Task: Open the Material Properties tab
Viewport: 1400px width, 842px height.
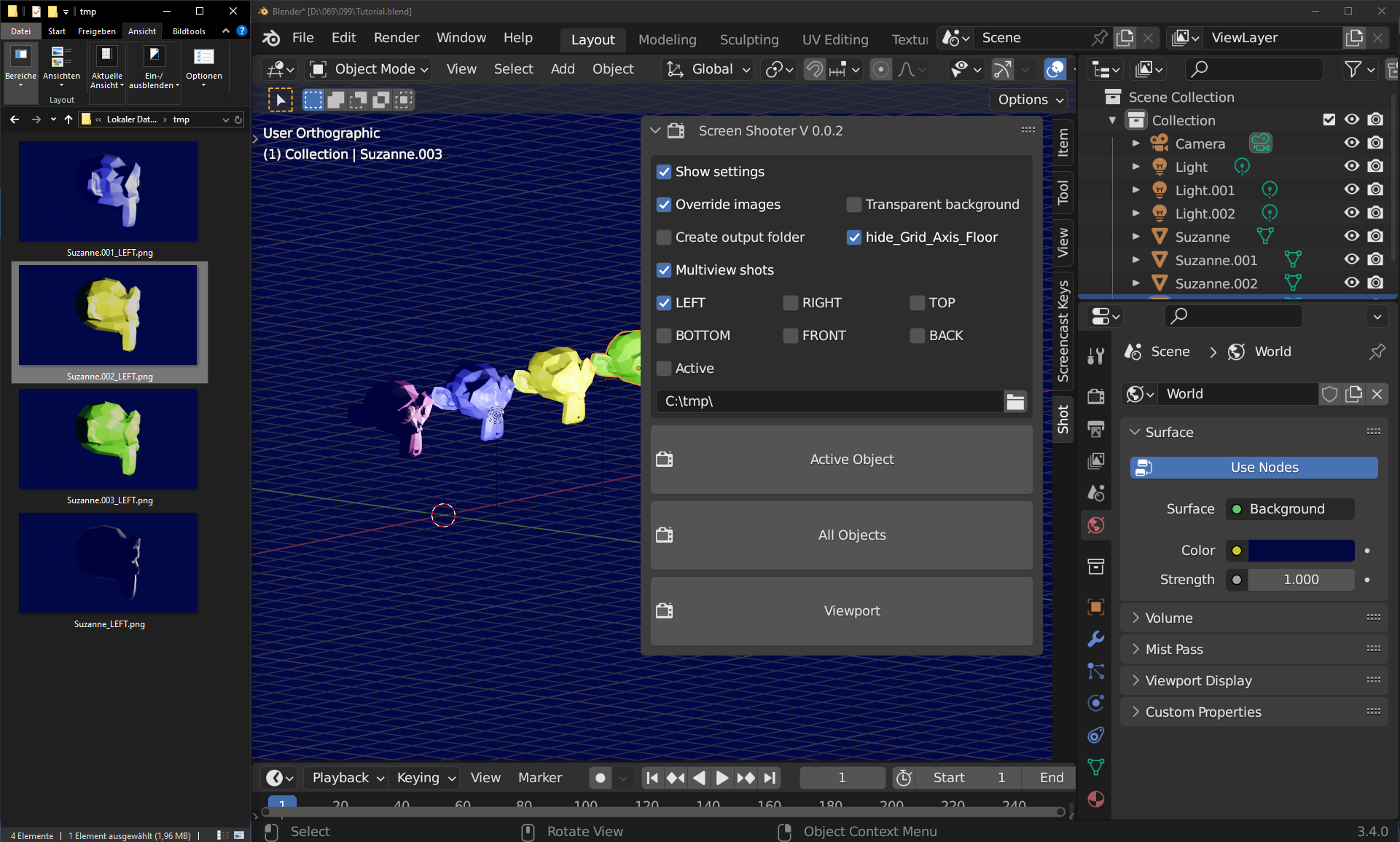Action: [1096, 799]
